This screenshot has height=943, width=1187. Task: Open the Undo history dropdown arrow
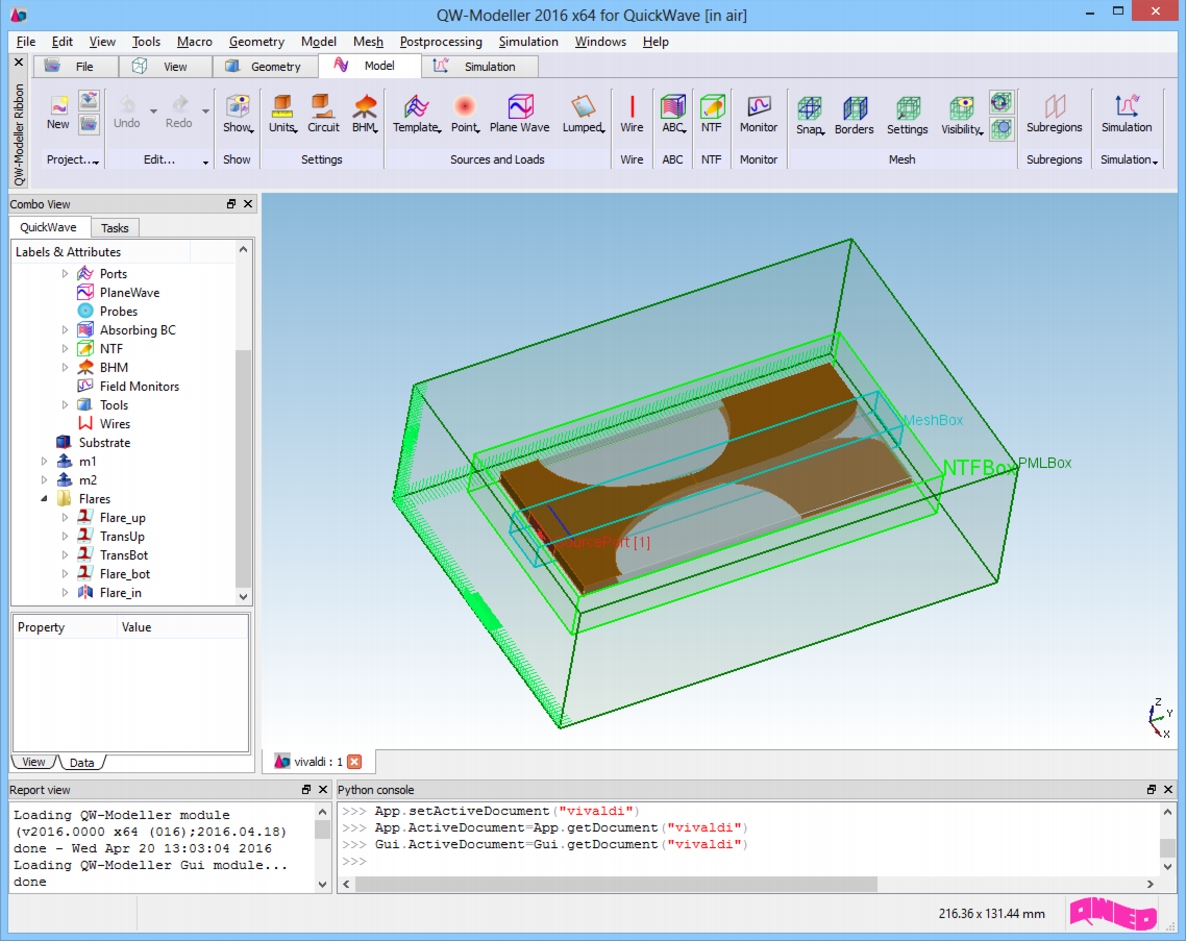click(154, 112)
